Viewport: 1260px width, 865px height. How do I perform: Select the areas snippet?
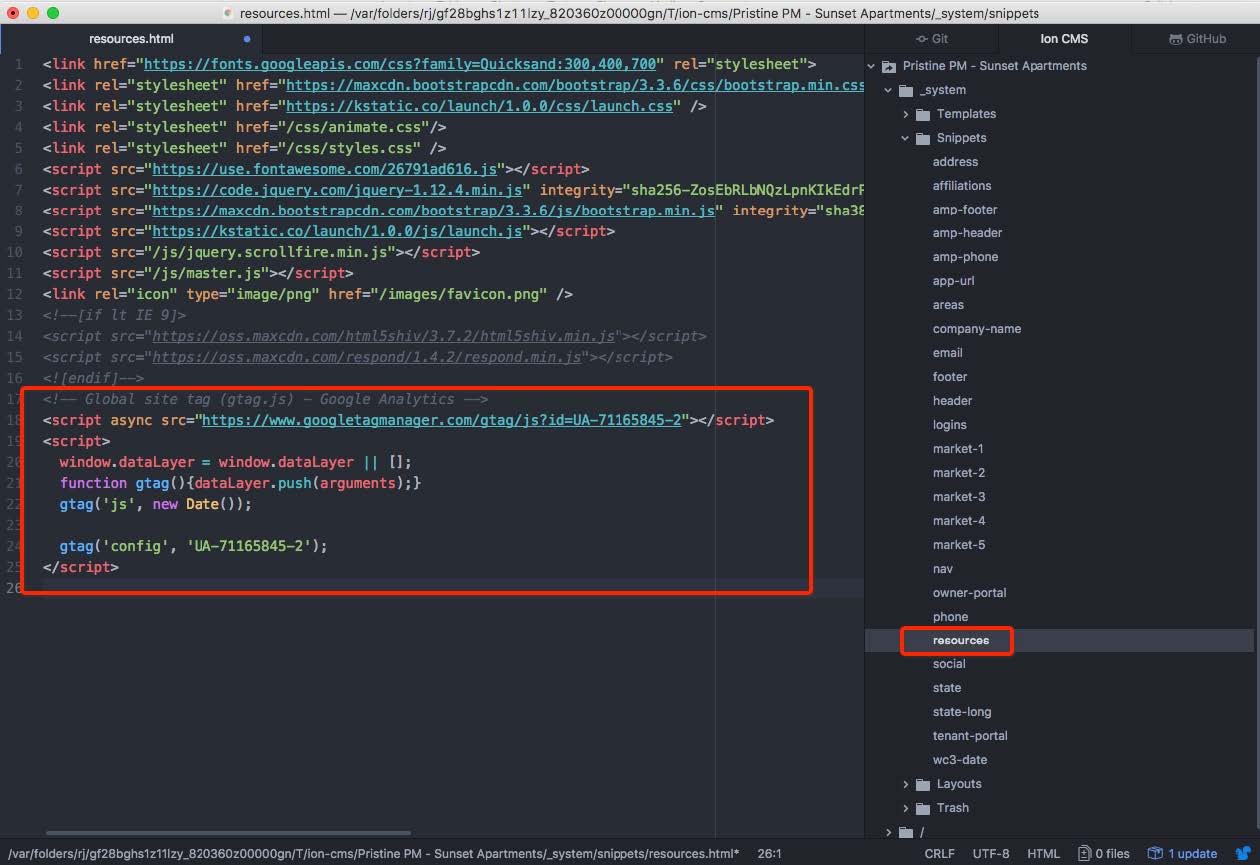tap(948, 305)
